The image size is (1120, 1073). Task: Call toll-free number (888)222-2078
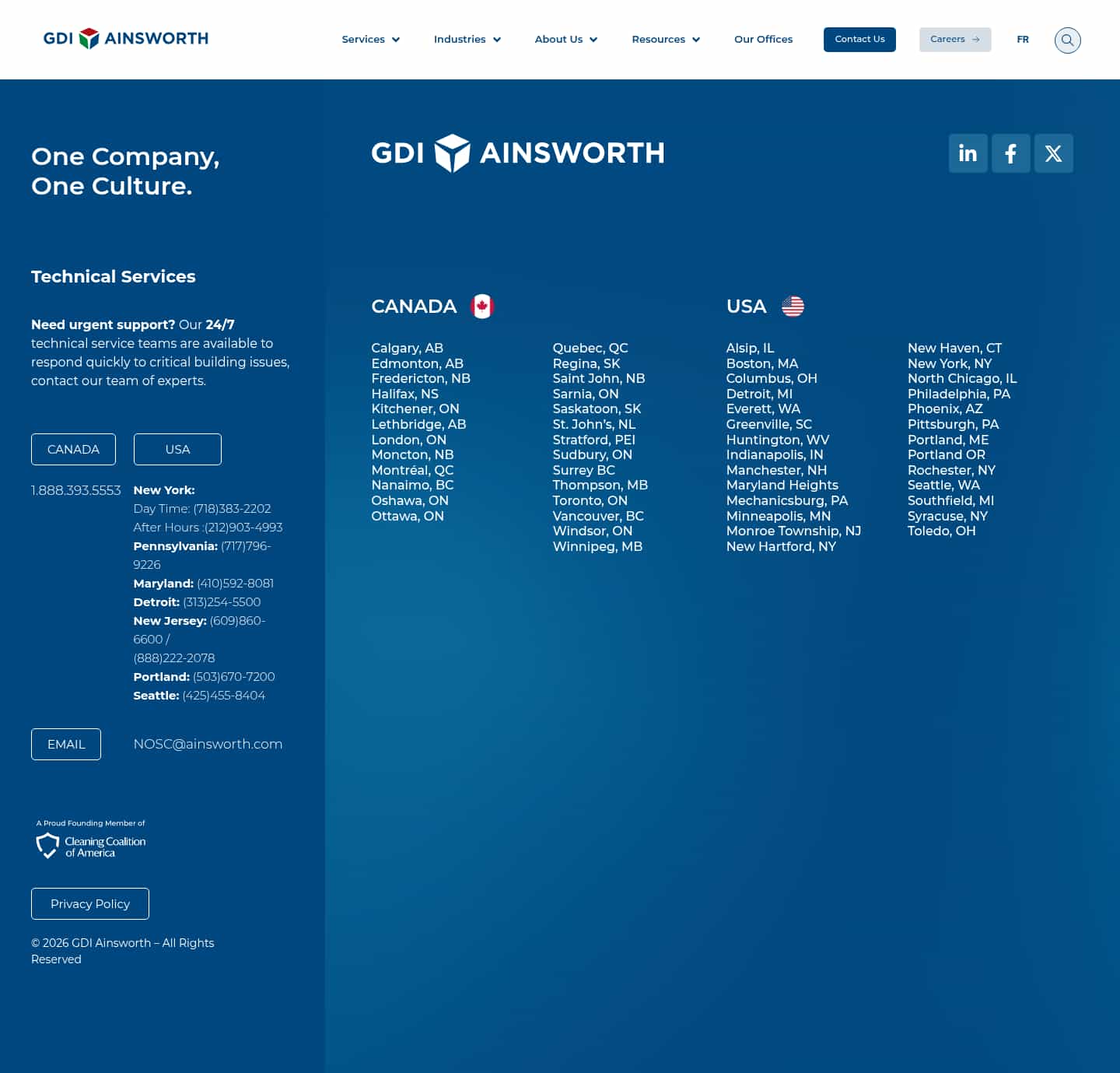click(174, 658)
